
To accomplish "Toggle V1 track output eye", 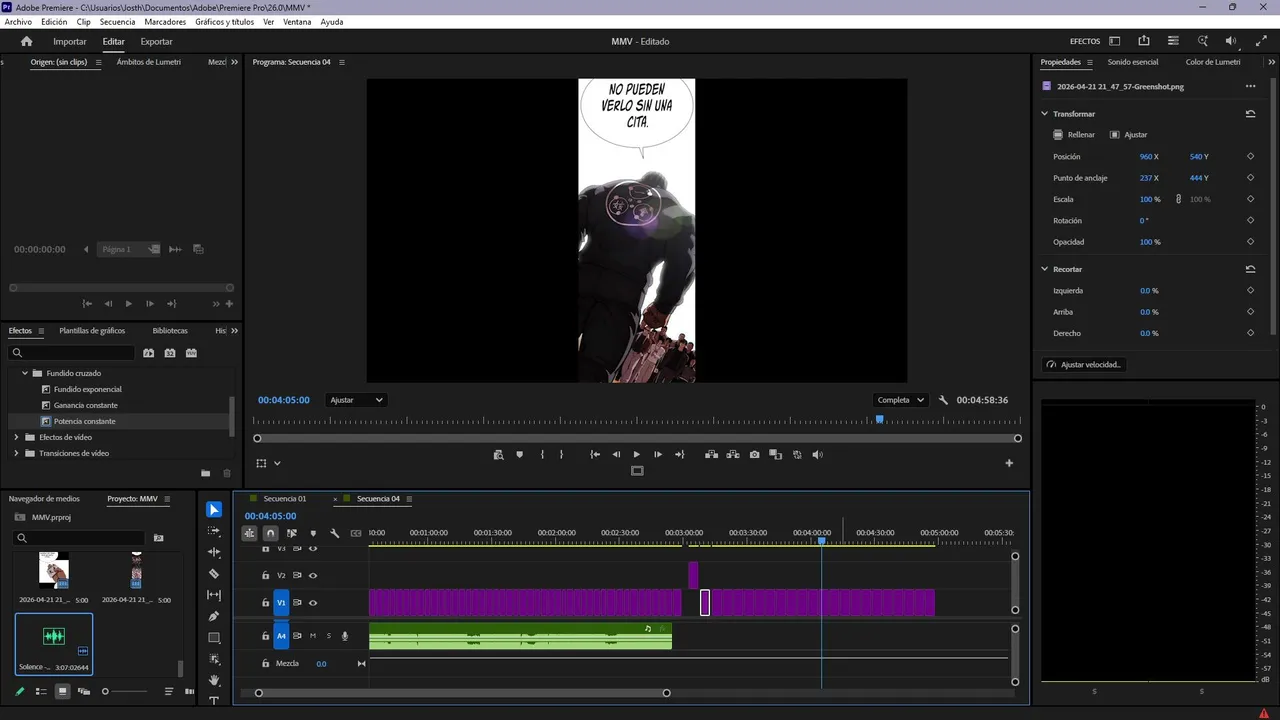I will tap(313, 603).
